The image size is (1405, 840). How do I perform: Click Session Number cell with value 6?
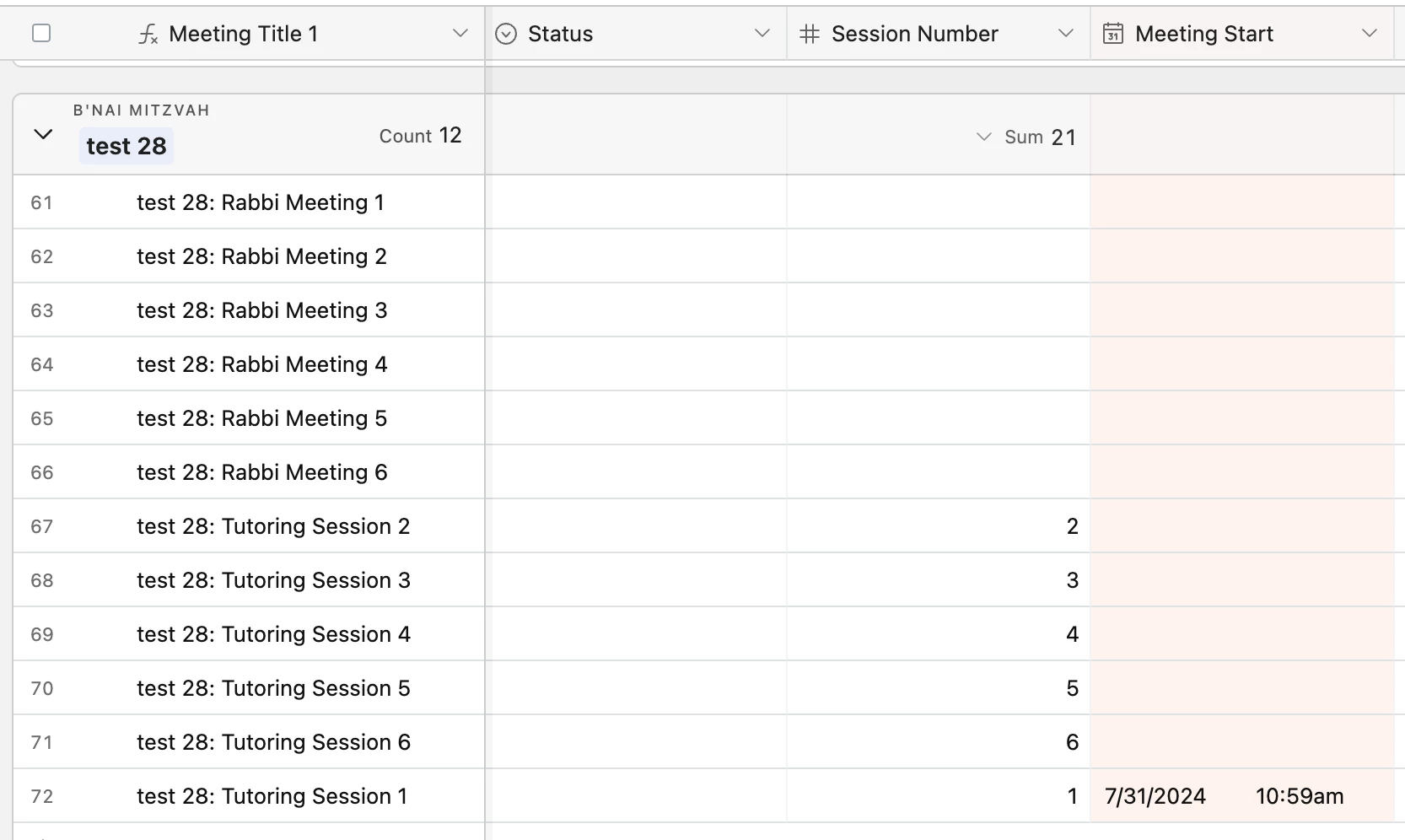click(x=938, y=742)
